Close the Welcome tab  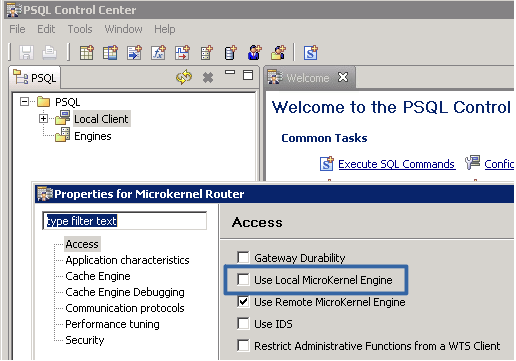343,77
